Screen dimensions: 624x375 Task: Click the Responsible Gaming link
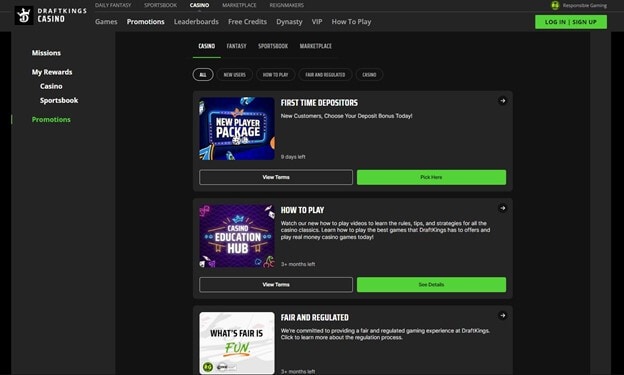pyautogui.click(x=585, y=5)
